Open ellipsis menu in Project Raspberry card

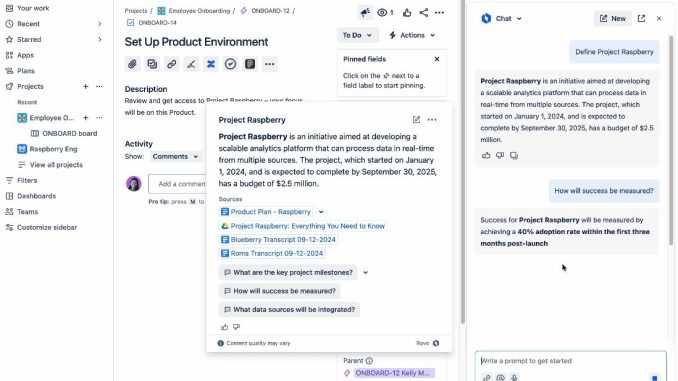pos(432,119)
